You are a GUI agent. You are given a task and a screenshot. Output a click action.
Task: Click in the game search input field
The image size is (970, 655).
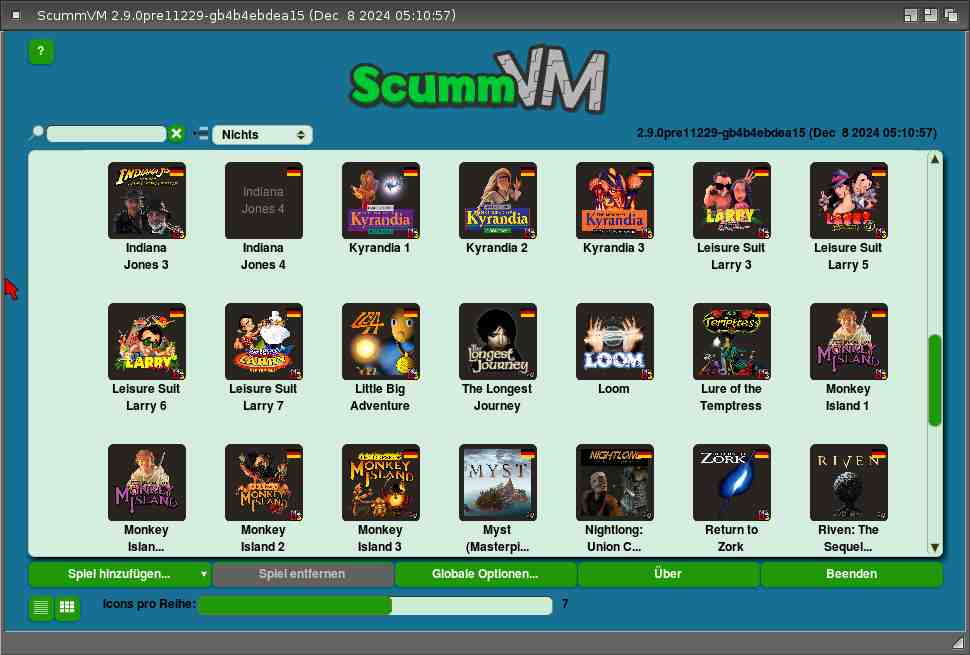[106, 134]
